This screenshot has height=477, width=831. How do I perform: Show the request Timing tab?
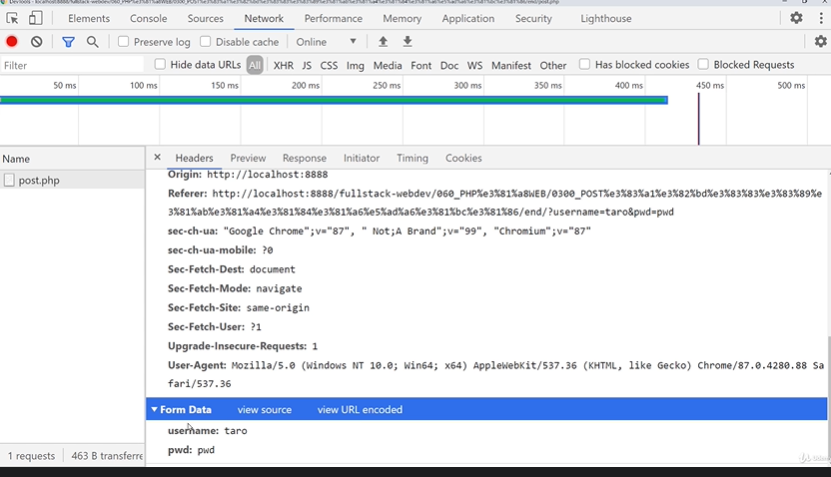click(412, 158)
